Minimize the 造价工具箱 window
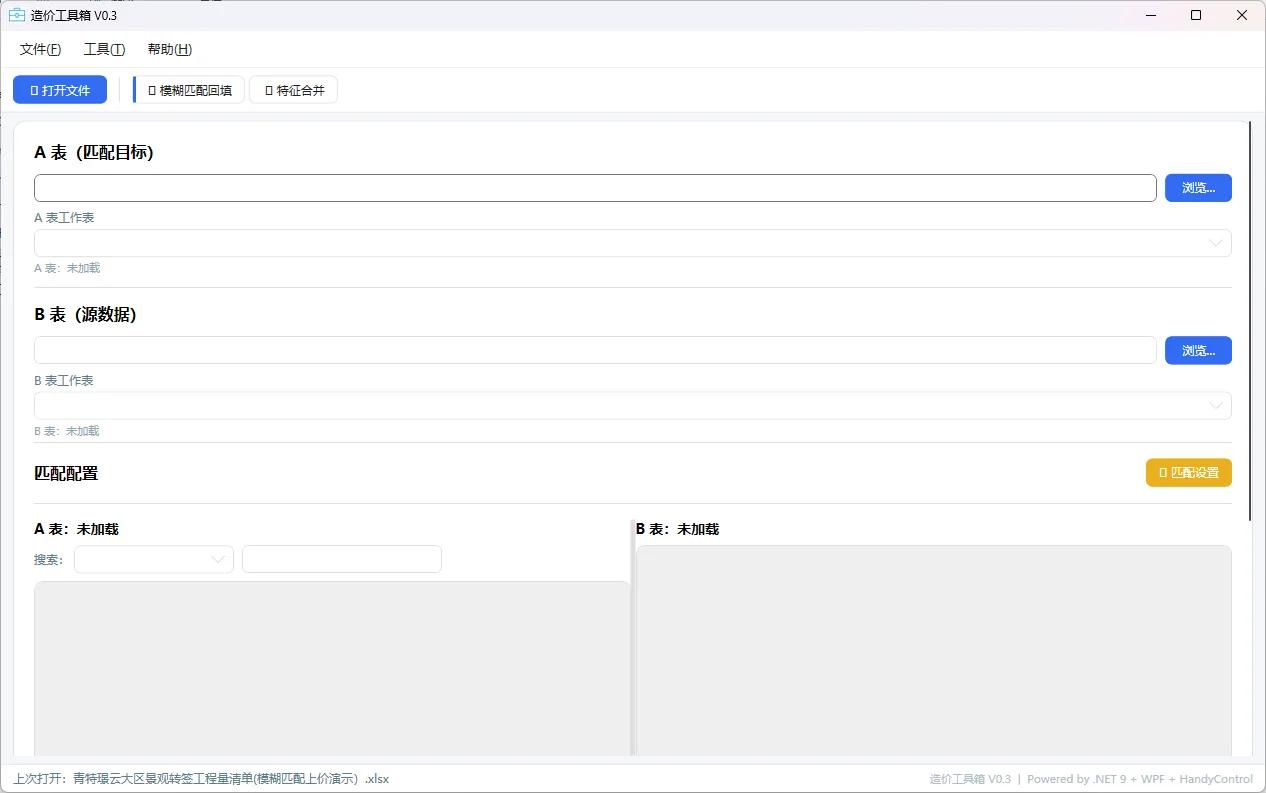Screen dimensions: 1266x793 click(1150, 15)
